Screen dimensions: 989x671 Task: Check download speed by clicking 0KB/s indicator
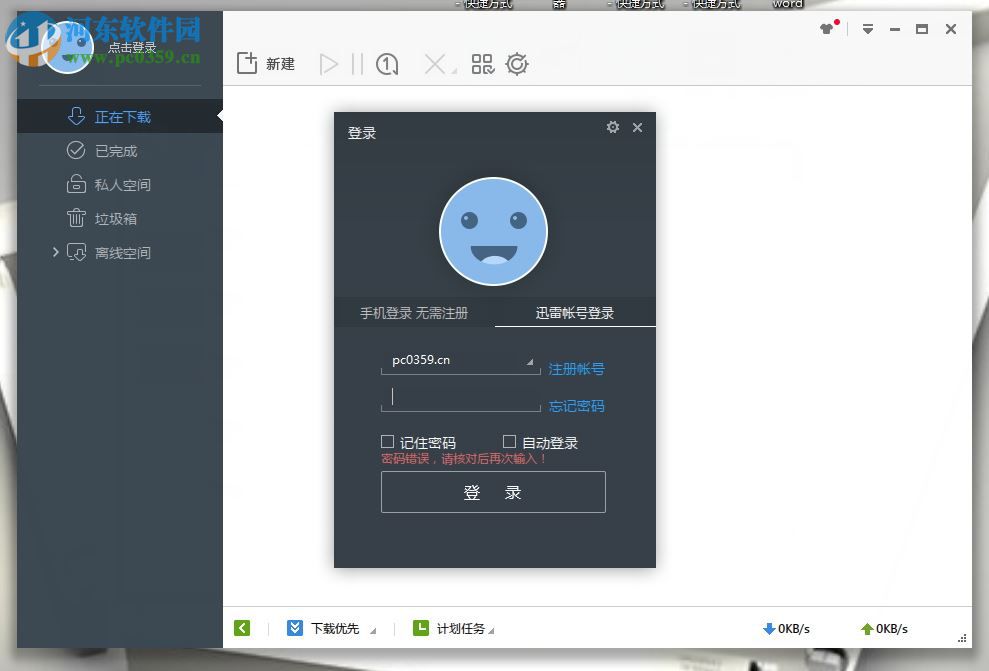(x=787, y=628)
